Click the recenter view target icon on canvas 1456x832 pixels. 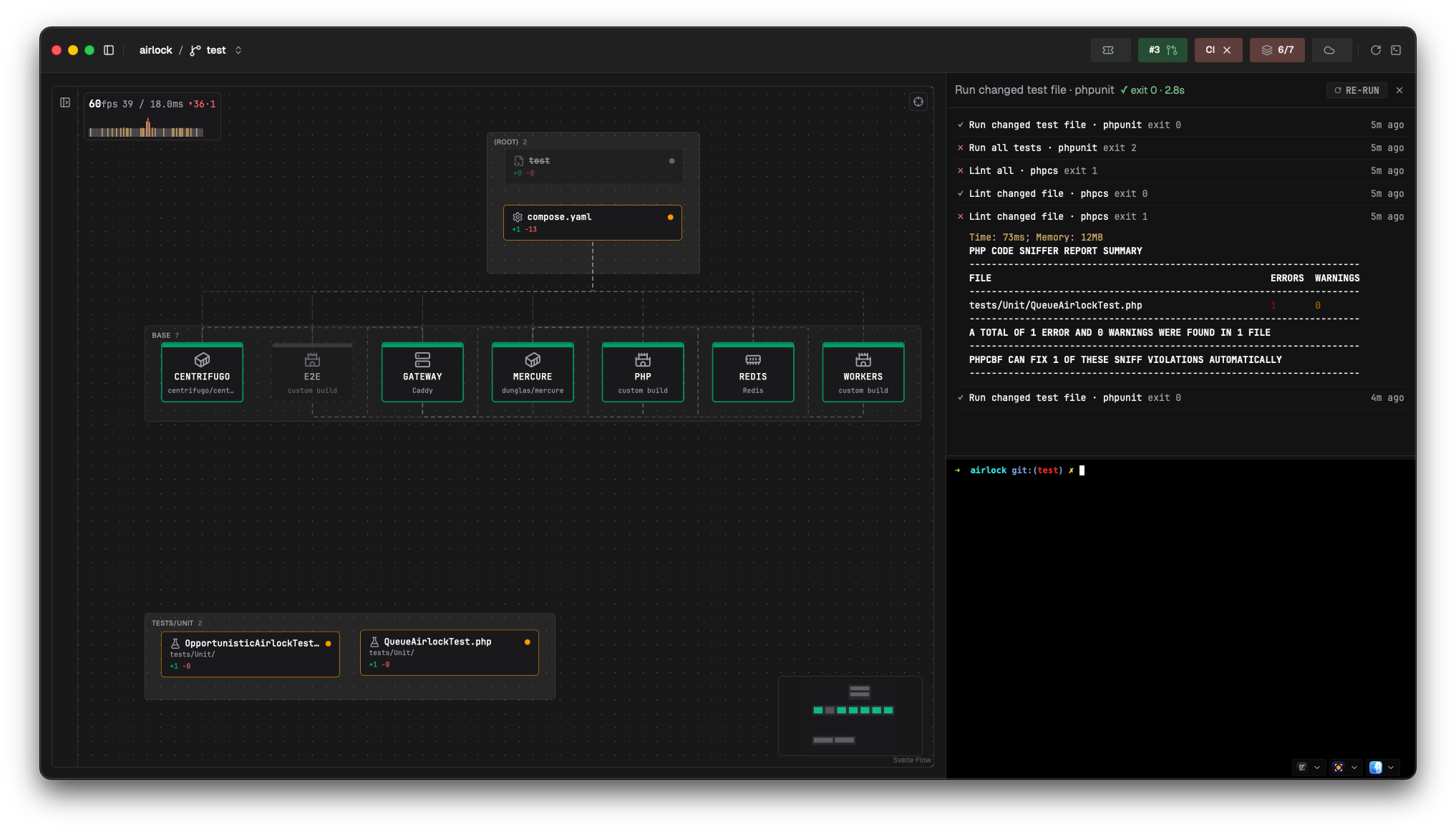click(x=918, y=102)
